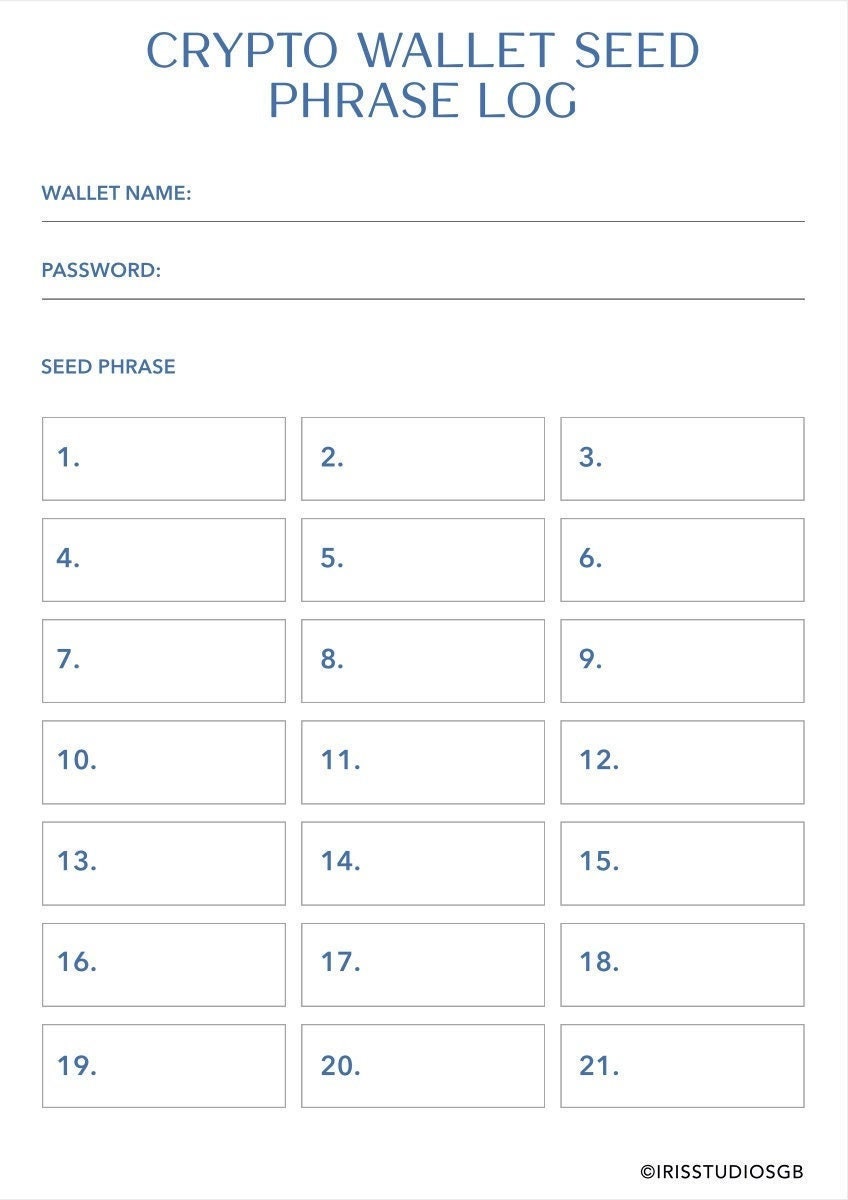This screenshot has width=848, height=1200.
Task: Click seed phrase box 12
Action: click(x=682, y=762)
